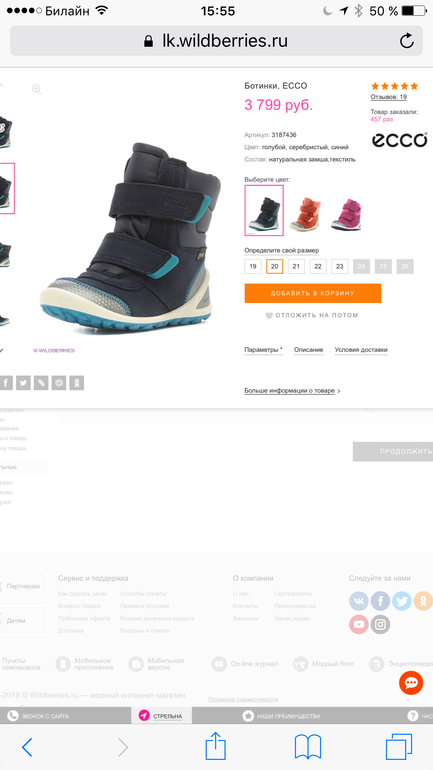Select shoe size 23
This screenshot has width=433, height=770.
340,267
